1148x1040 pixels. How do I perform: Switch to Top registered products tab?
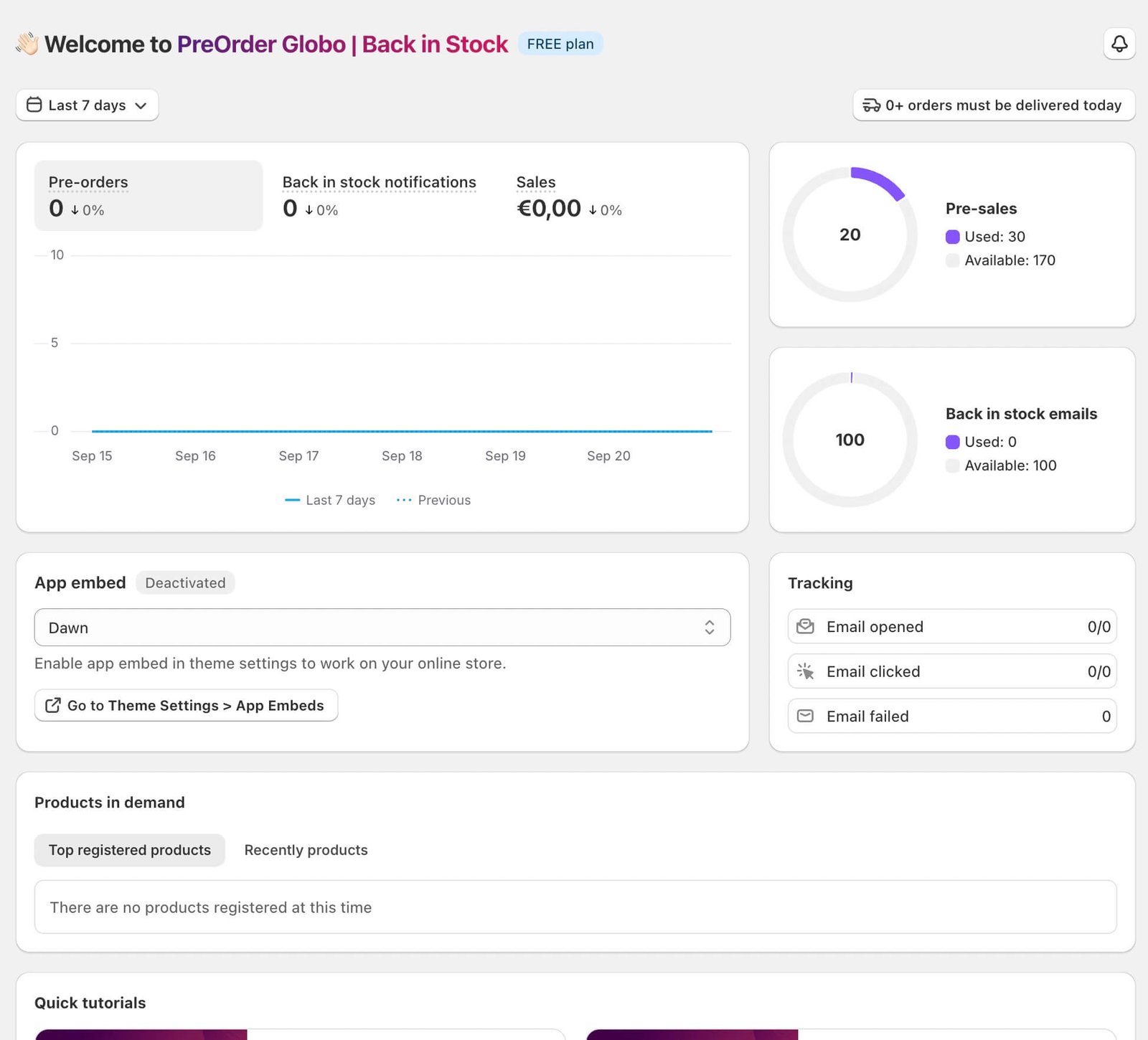pyautogui.click(x=130, y=850)
